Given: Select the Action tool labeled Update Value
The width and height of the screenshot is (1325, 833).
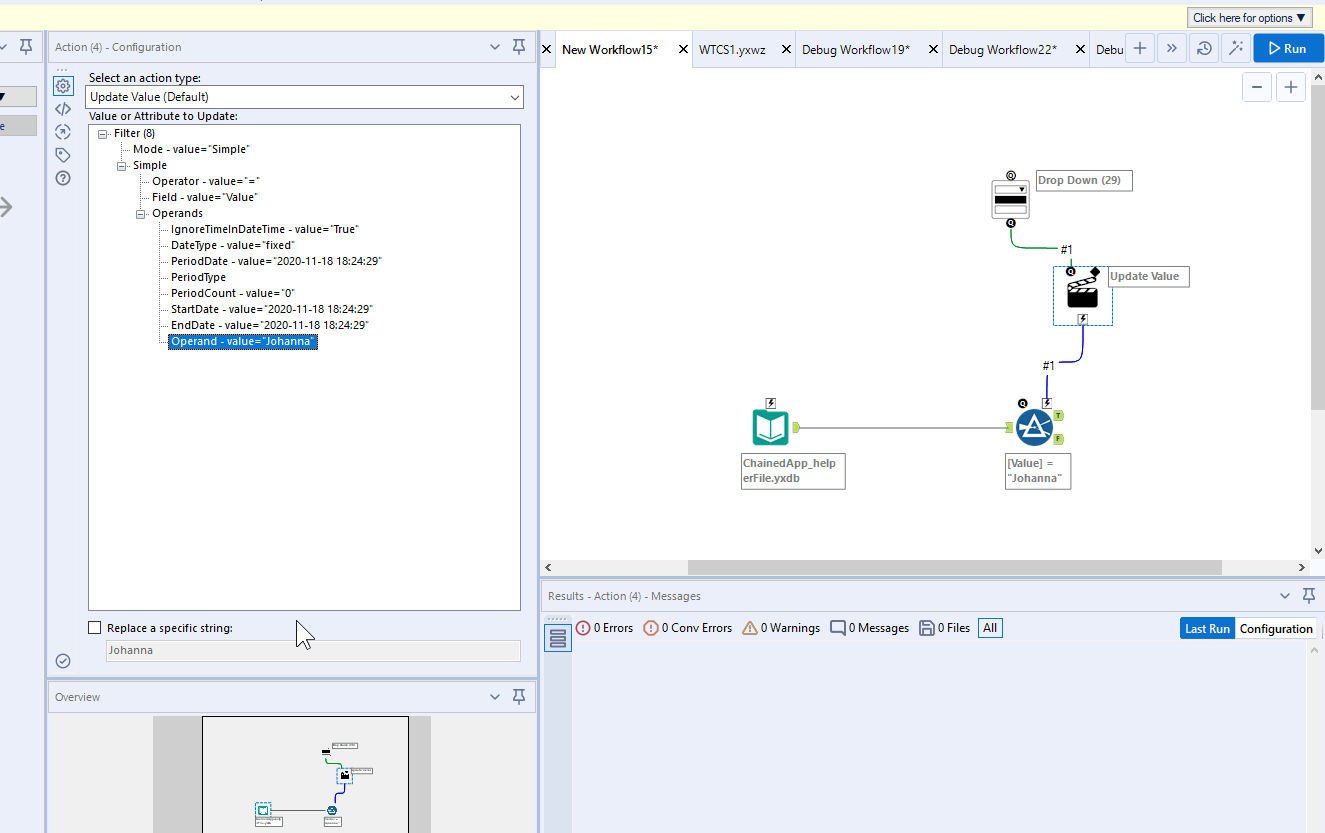Looking at the screenshot, I should tap(1082, 295).
